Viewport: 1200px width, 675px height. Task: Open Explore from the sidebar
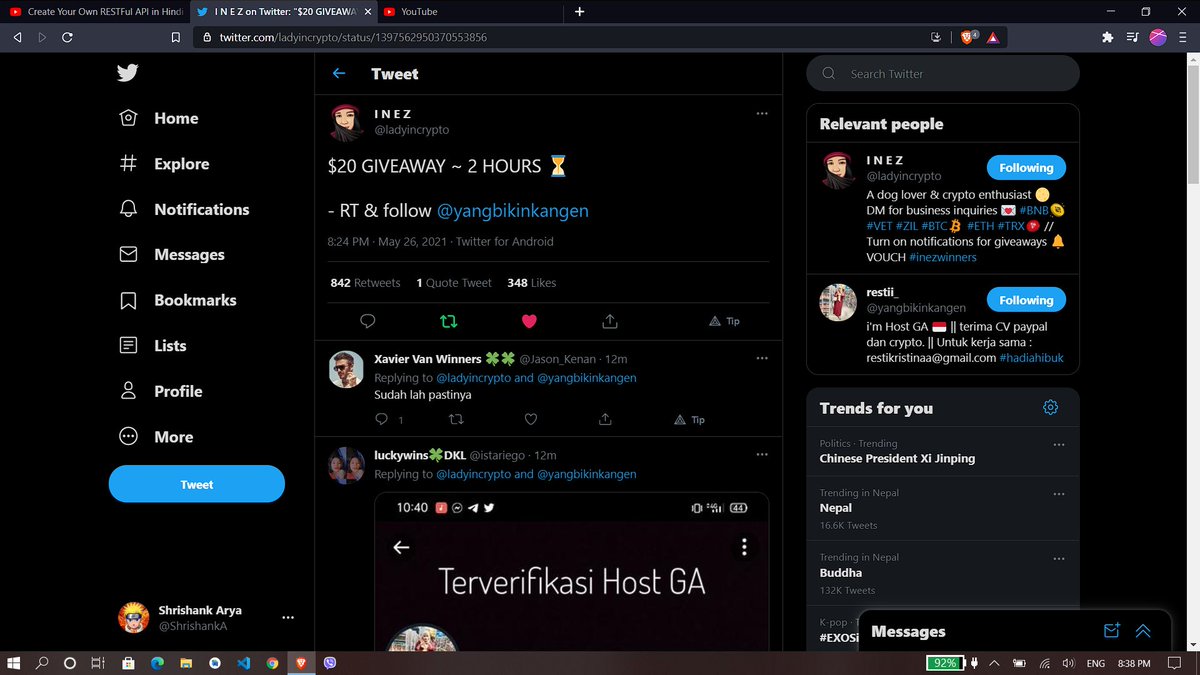point(164,164)
